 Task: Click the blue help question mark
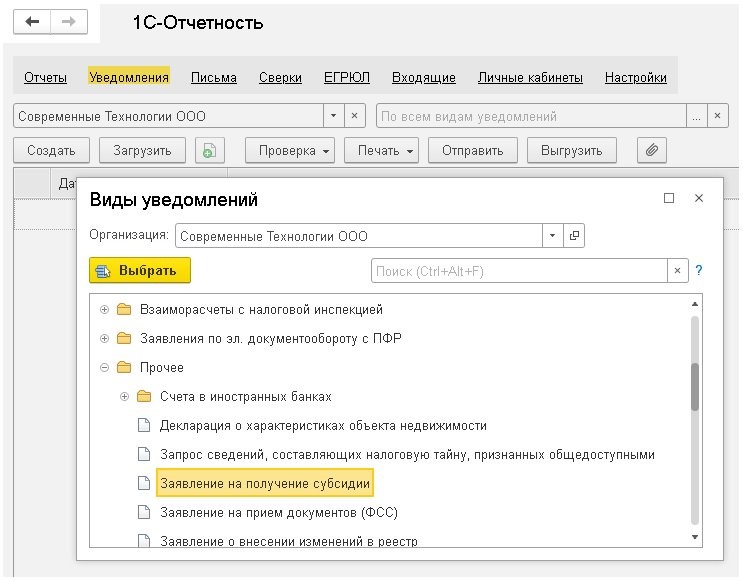pyautogui.click(x=699, y=271)
